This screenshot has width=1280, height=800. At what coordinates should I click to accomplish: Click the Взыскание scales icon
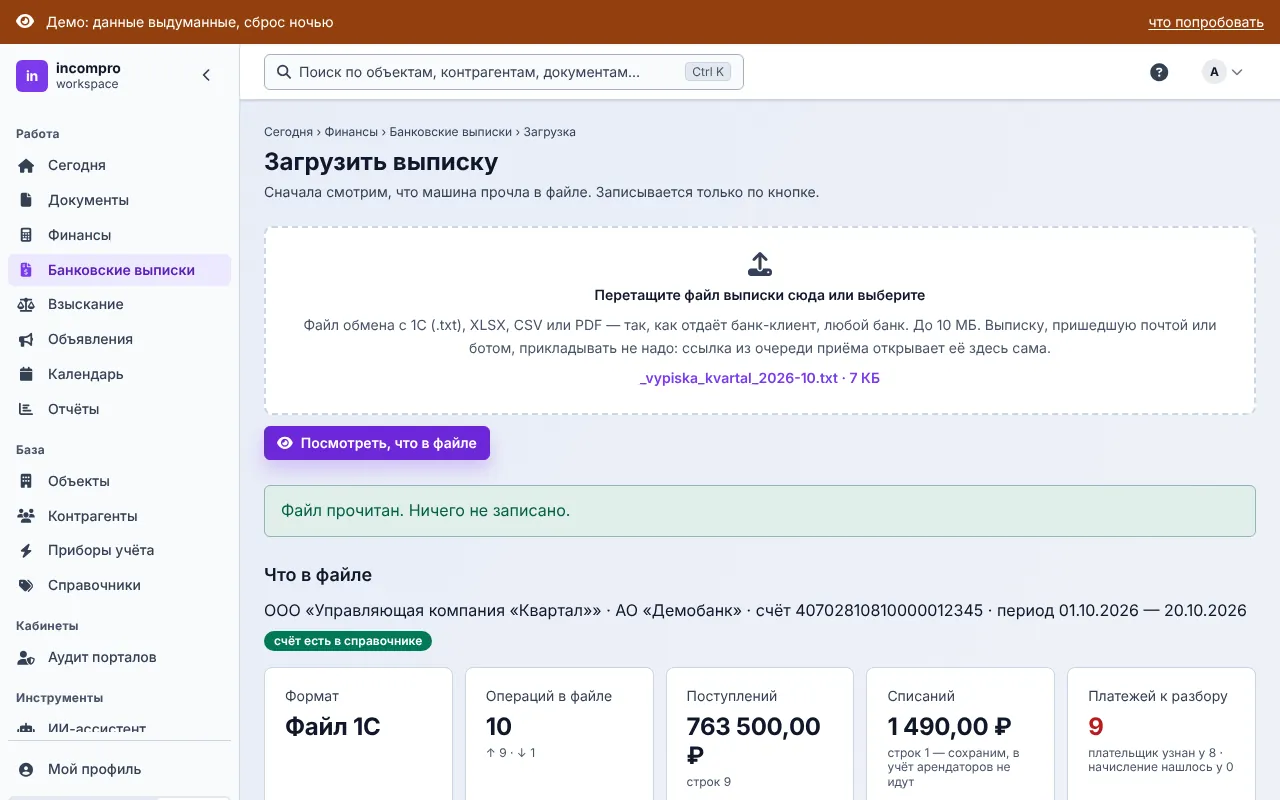tap(27, 304)
